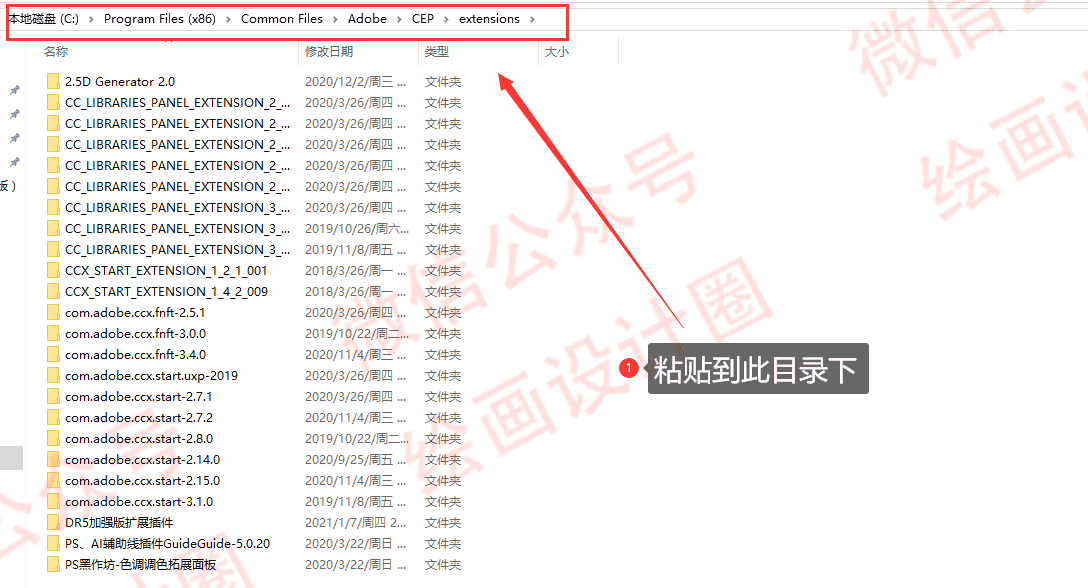
Task: Click date cell of PS、AI辅助线插件GuideGuide-5.0.20 row
Action: [x=355, y=544]
